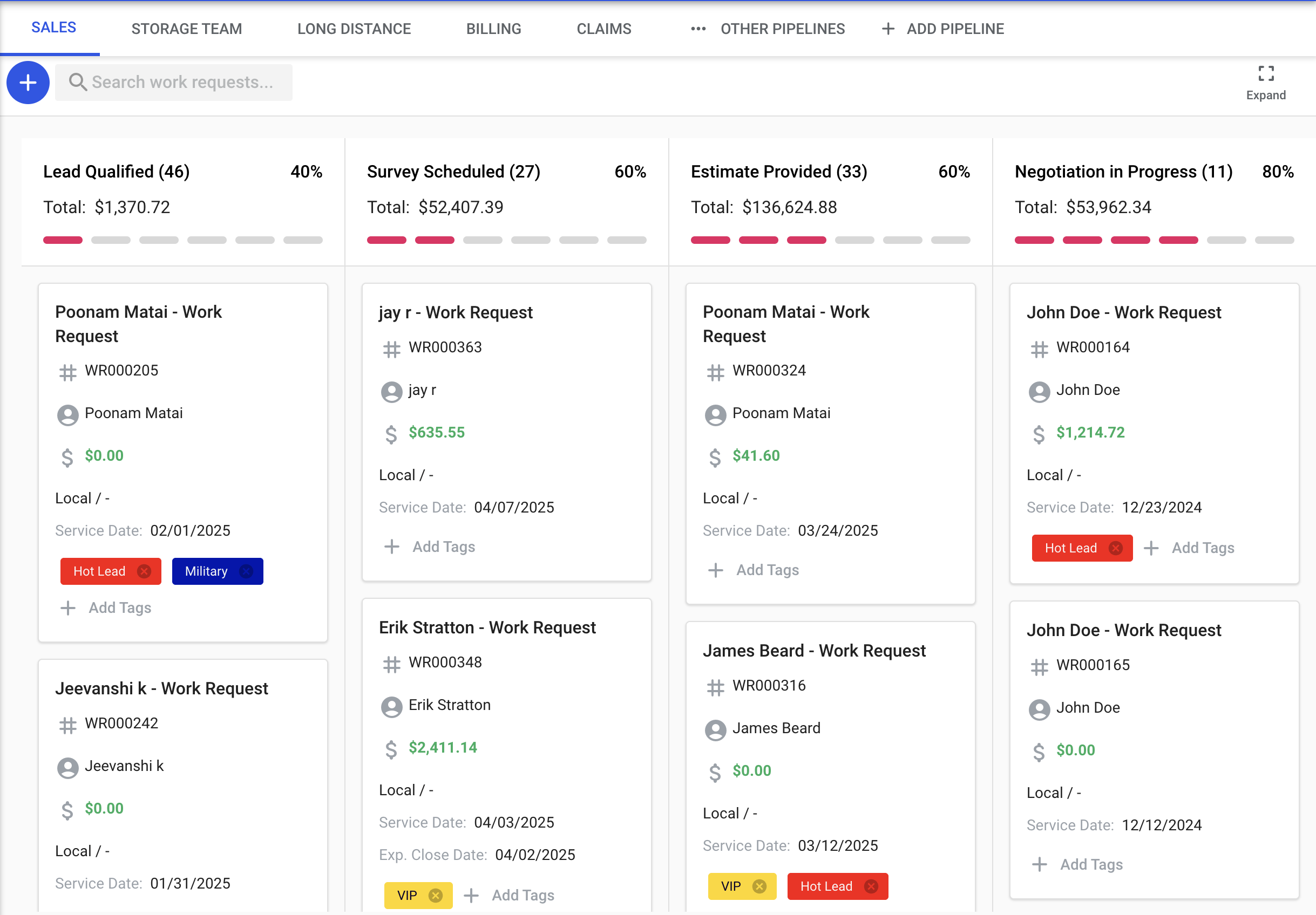Viewport: 1316px width, 915px height.
Task: Open the Billing pipeline tab
Action: click(x=493, y=29)
